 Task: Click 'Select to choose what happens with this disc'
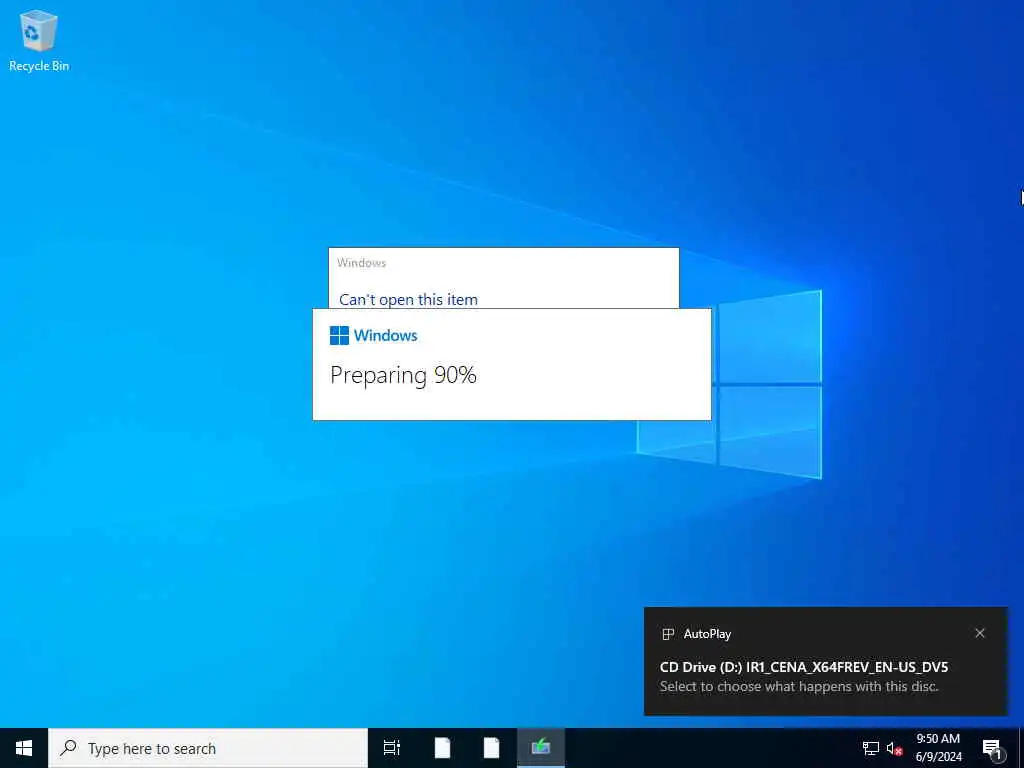[x=799, y=686]
